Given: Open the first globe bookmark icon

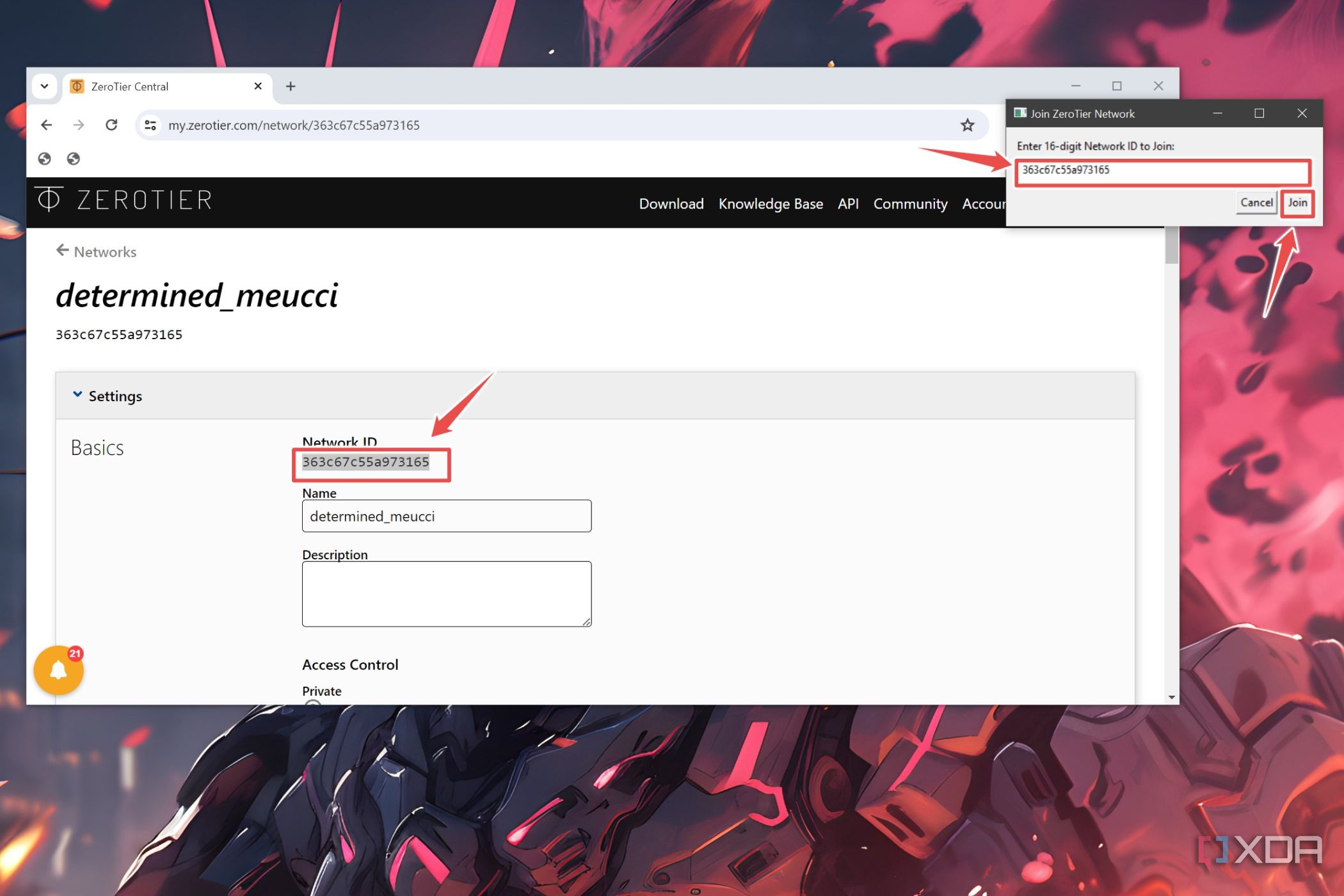Looking at the screenshot, I should point(44,159).
